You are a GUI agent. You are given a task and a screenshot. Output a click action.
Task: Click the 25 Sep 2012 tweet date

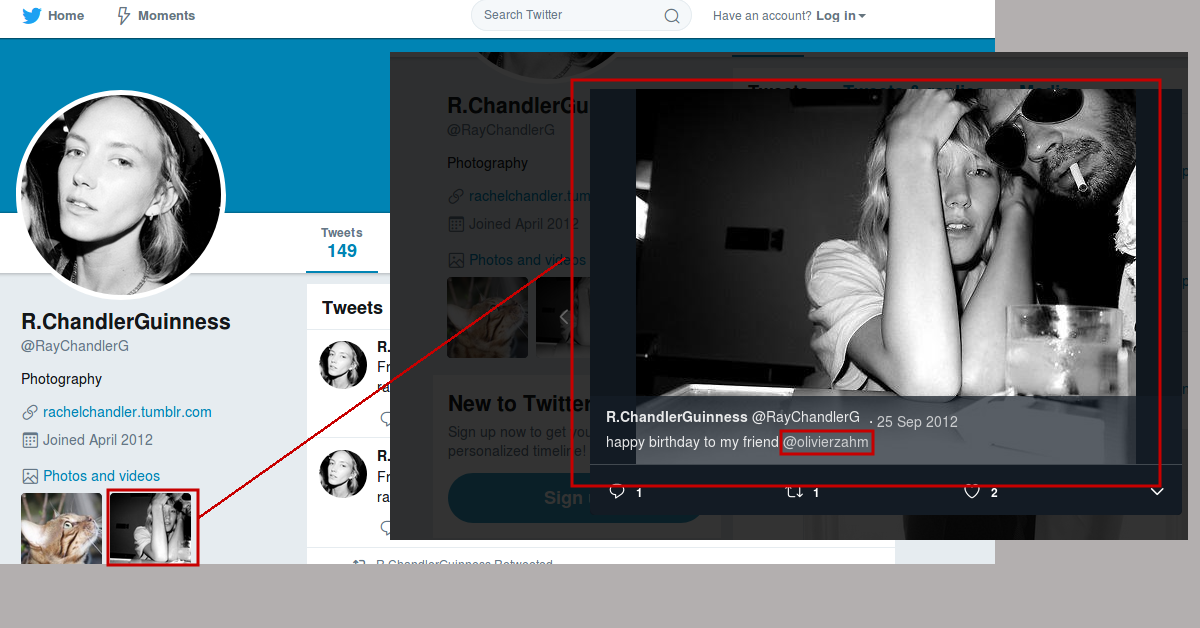(x=917, y=421)
